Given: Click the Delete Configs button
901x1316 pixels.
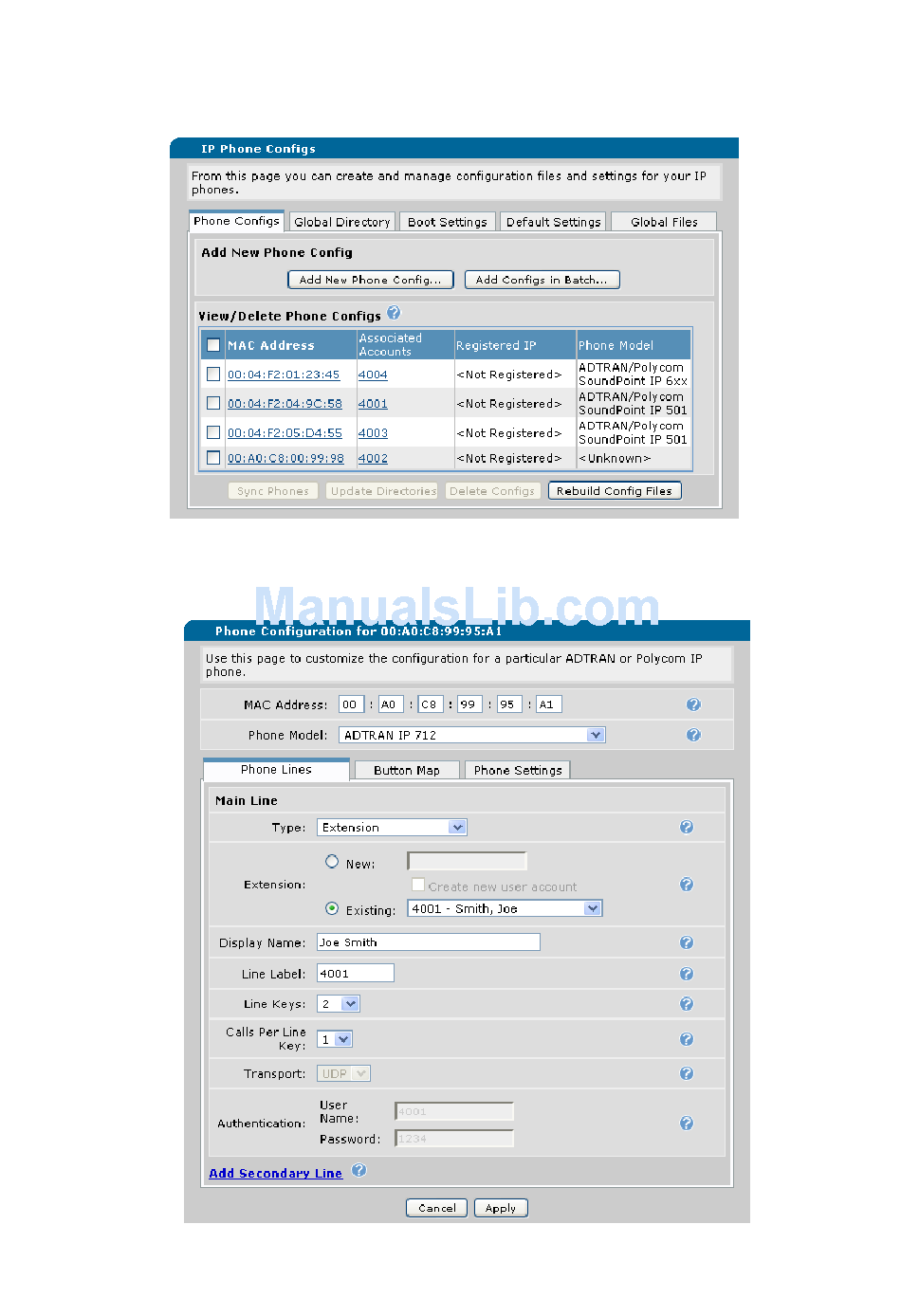Looking at the screenshot, I should coord(492,491).
